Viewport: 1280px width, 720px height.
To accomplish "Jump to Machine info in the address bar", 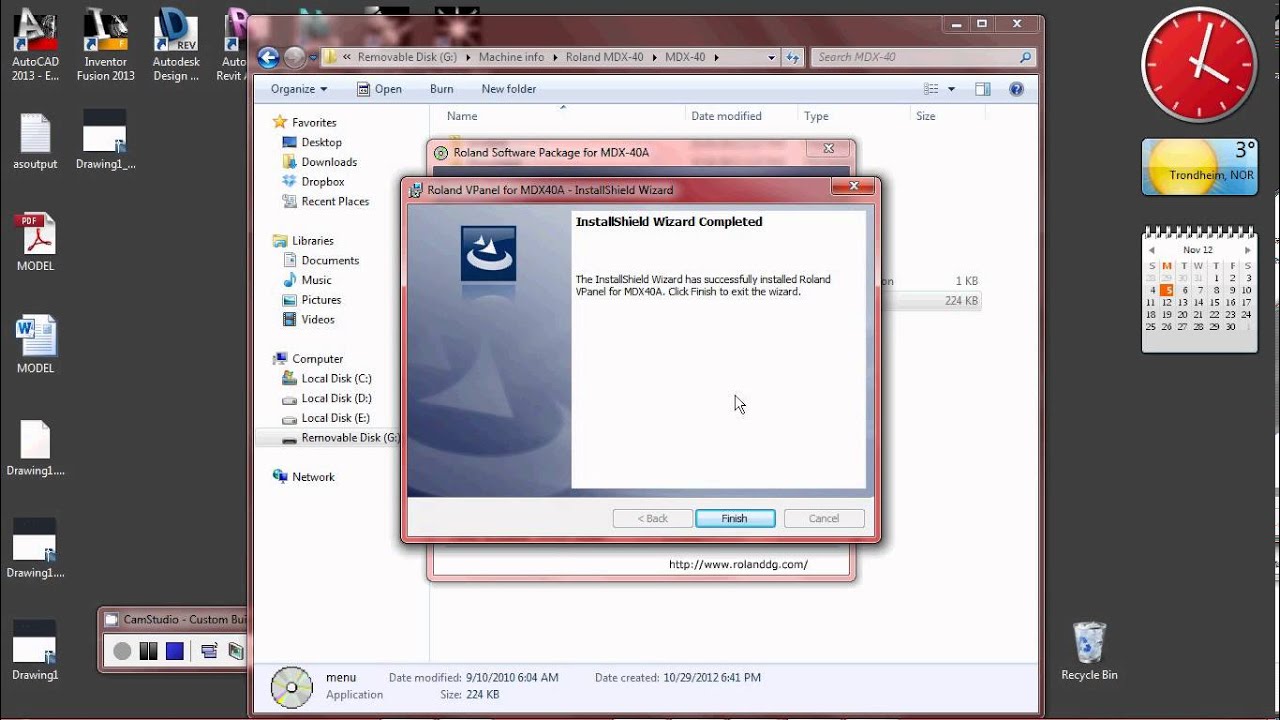I will pos(511,57).
